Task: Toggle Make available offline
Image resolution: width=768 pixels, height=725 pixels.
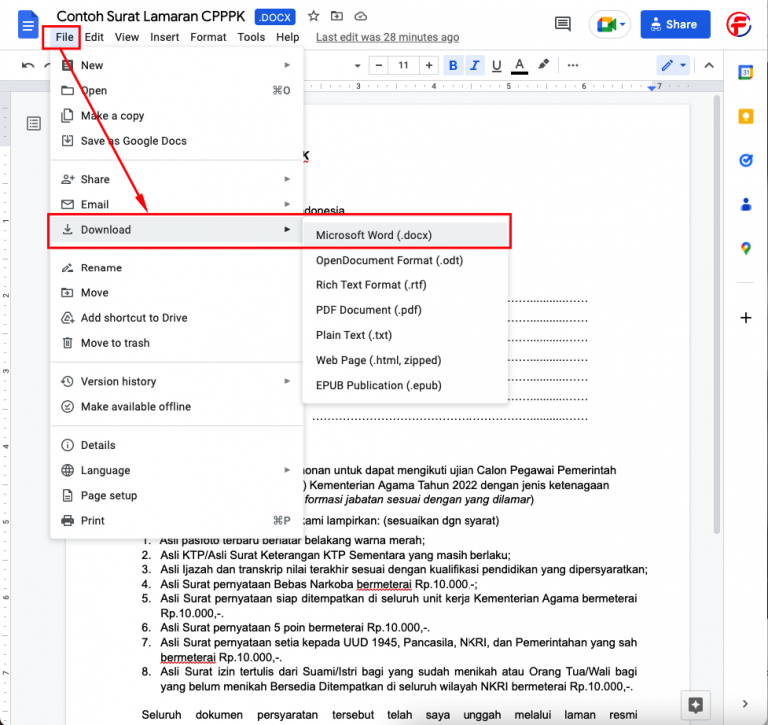Action: click(176, 407)
